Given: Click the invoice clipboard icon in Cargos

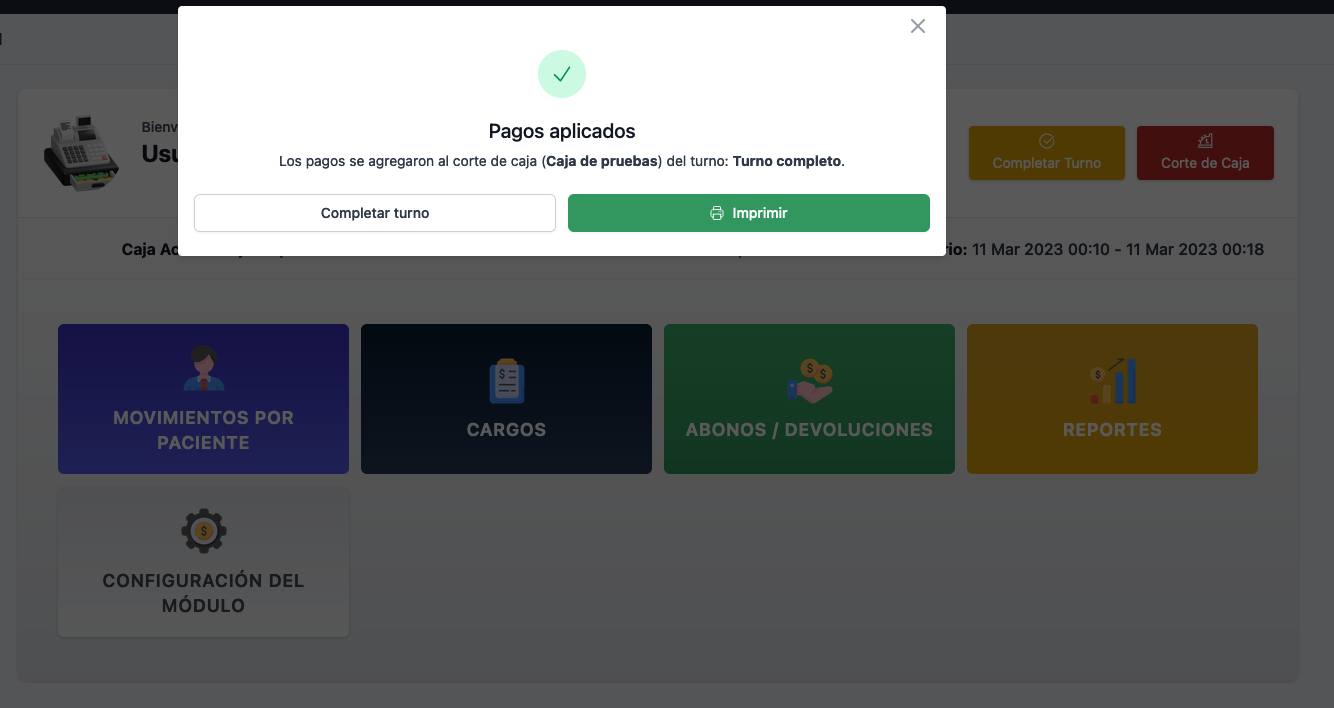Looking at the screenshot, I should (506, 380).
